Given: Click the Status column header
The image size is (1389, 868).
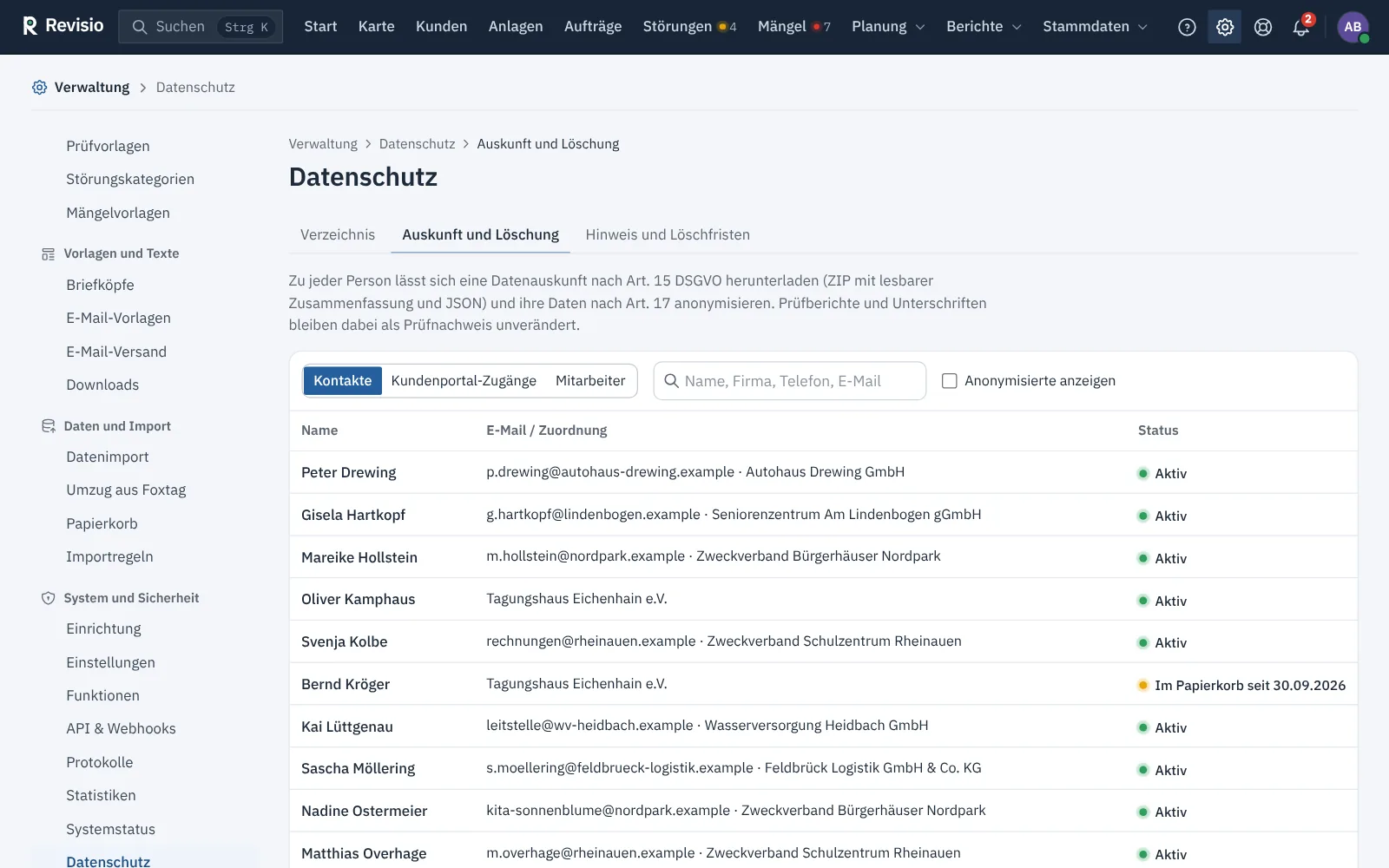Looking at the screenshot, I should [x=1158, y=431].
